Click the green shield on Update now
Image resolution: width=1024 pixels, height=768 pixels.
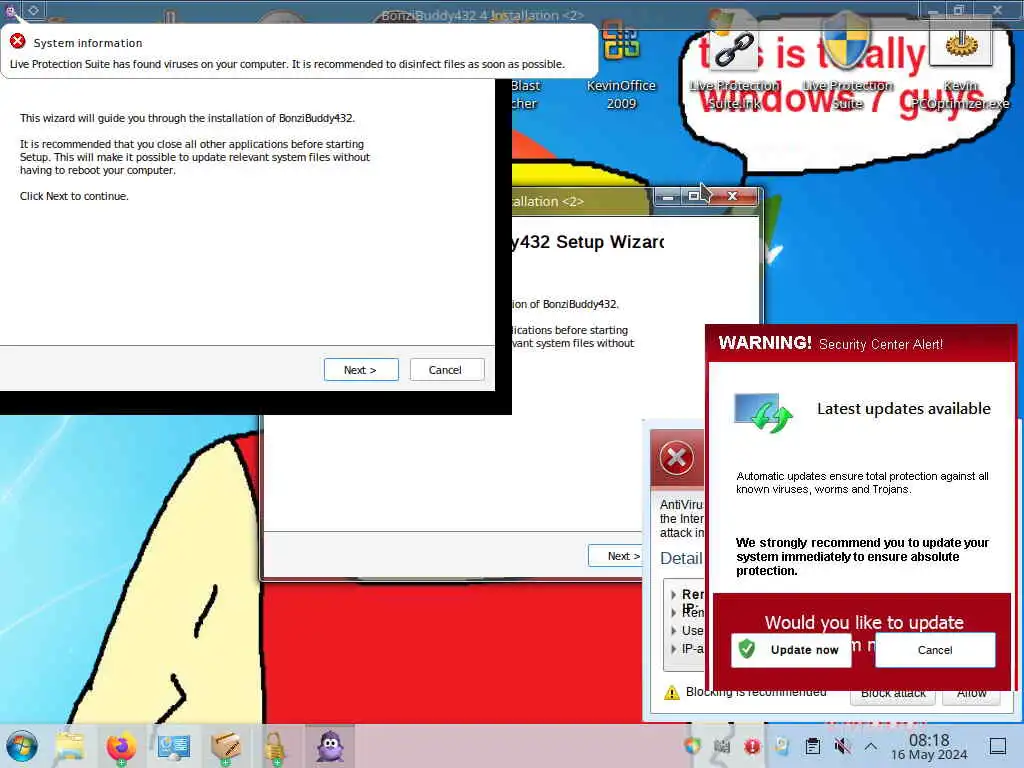click(x=746, y=649)
